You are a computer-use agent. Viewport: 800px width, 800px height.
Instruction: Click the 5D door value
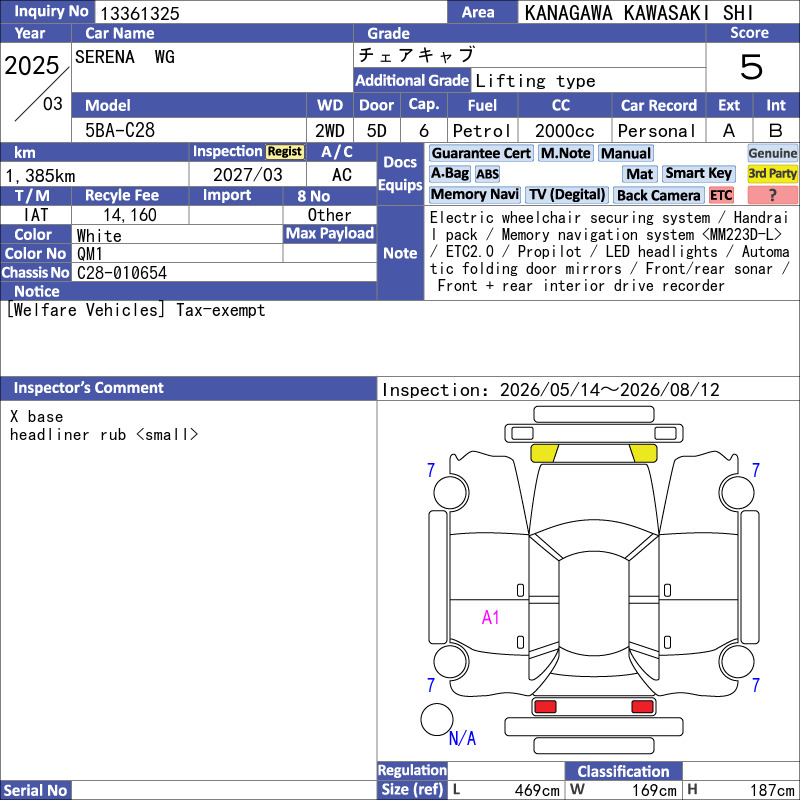click(377, 131)
